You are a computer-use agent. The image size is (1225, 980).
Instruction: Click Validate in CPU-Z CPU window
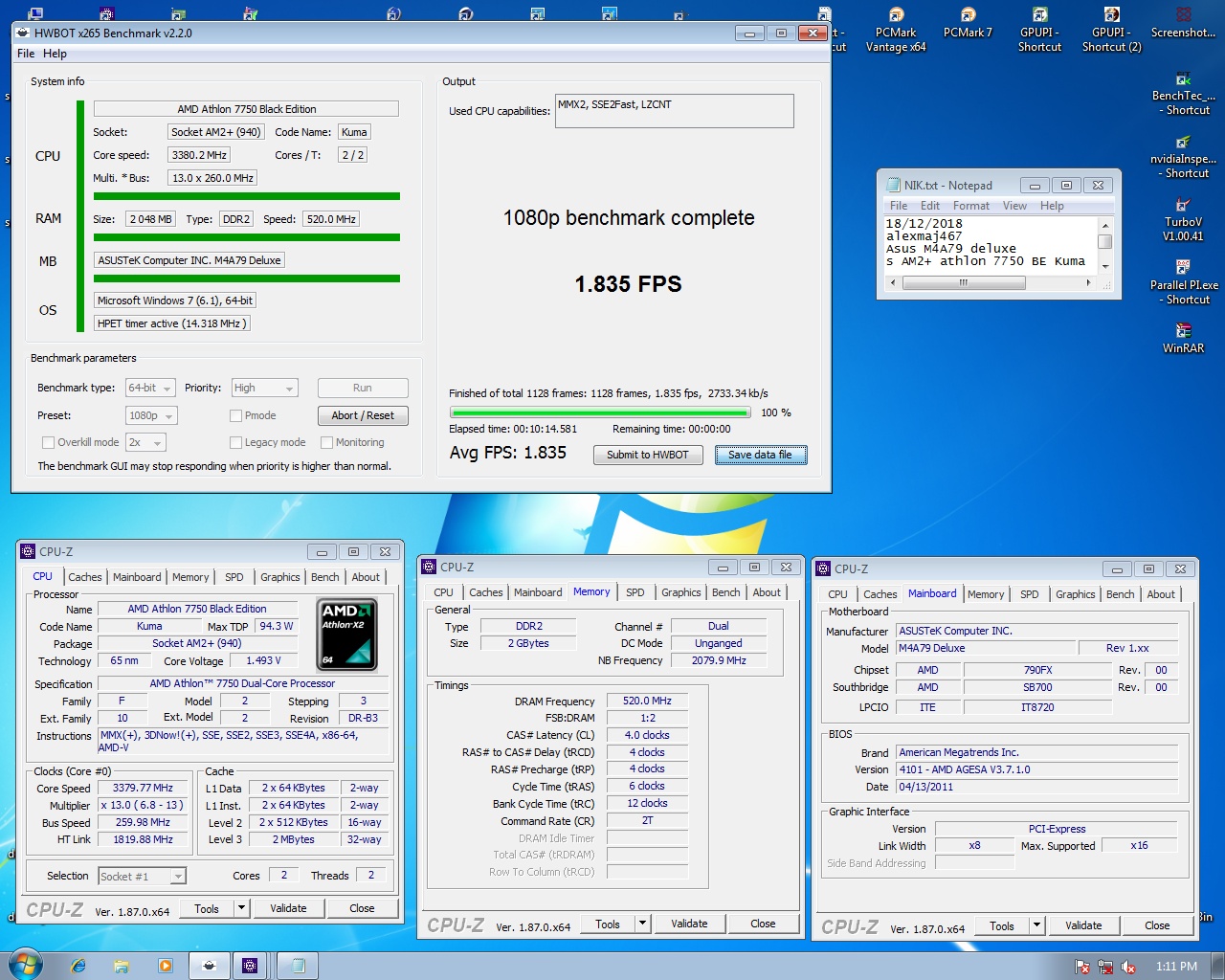(288, 908)
